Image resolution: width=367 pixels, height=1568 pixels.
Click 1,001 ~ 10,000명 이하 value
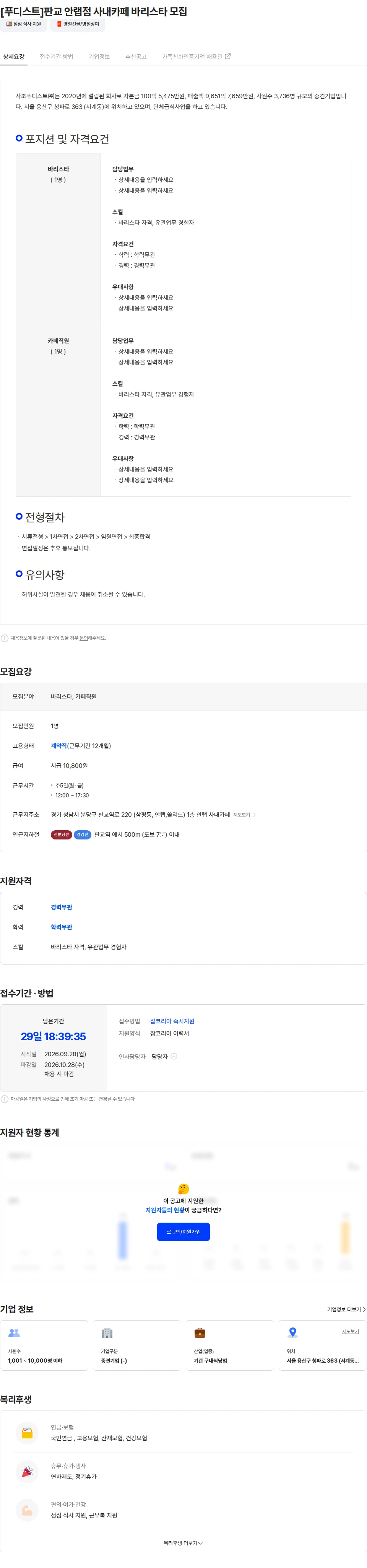point(35,1361)
